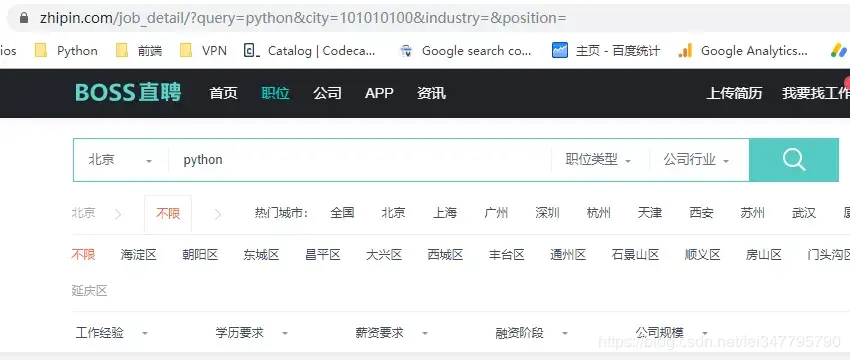Open the 主页 - 百度统计 bookmark
The image size is (850, 360).
pyautogui.click(x=606, y=51)
